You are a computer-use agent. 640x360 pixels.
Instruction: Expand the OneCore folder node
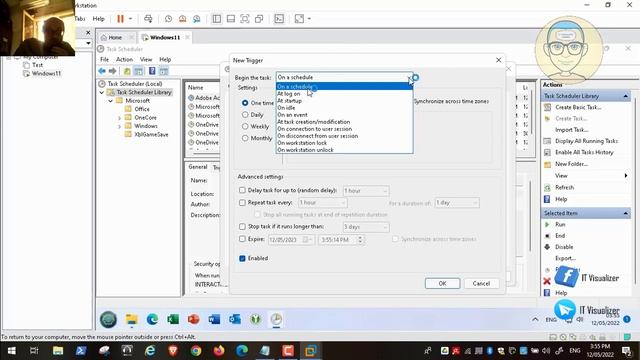[x=119, y=118]
